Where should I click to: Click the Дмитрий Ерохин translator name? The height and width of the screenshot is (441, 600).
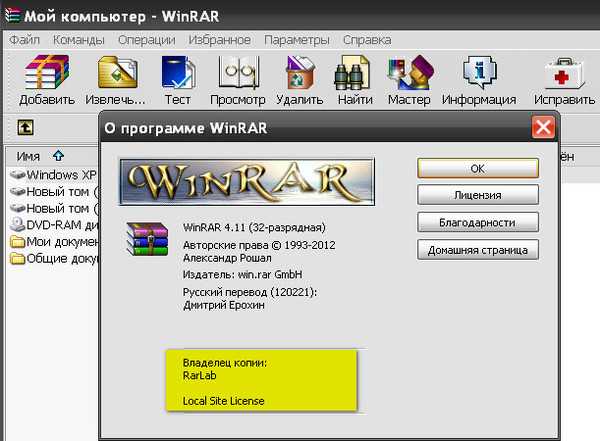(224, 305)
